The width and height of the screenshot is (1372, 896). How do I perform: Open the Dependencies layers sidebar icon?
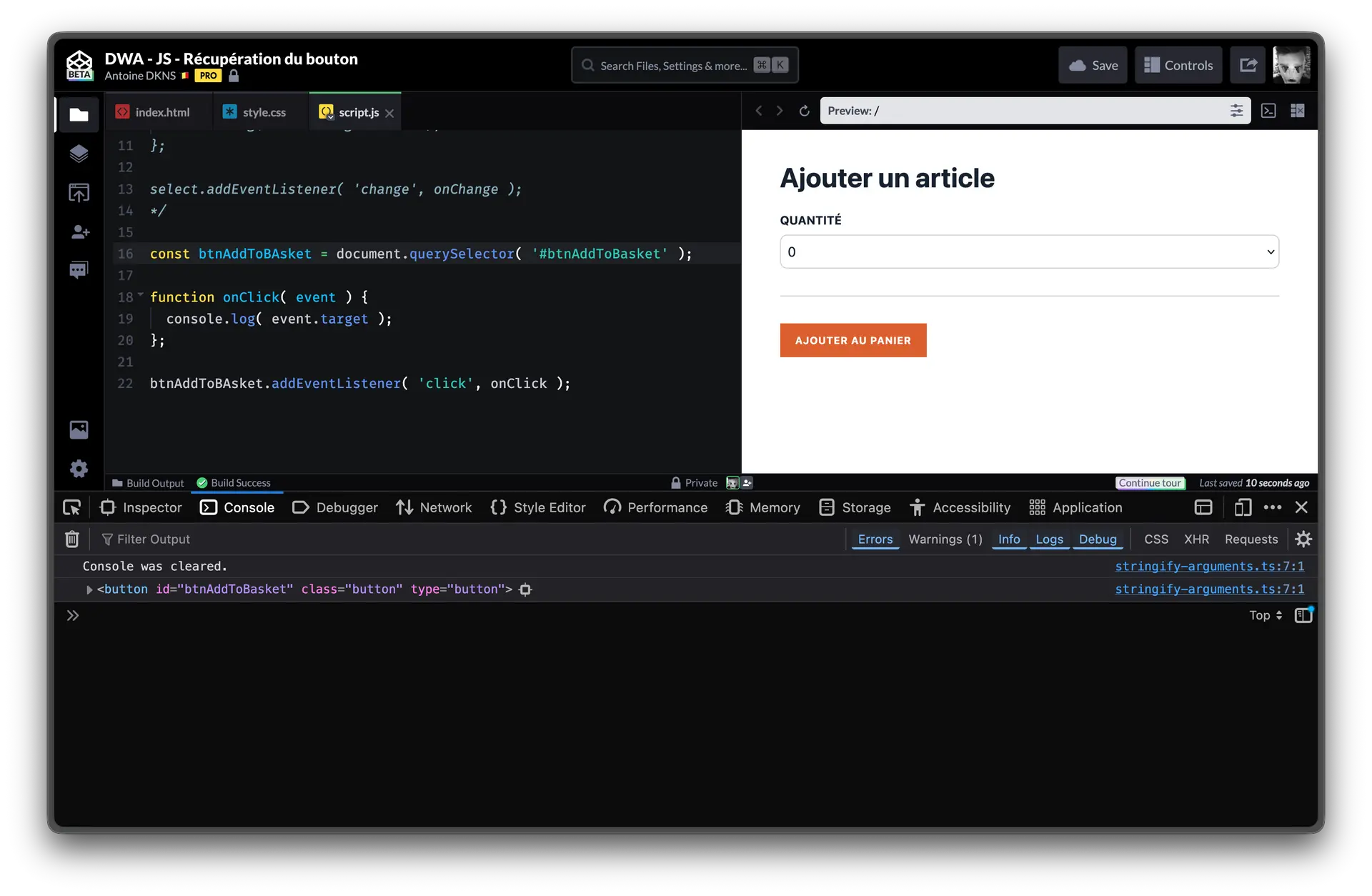pyautogui.click(x=79, y=154)
